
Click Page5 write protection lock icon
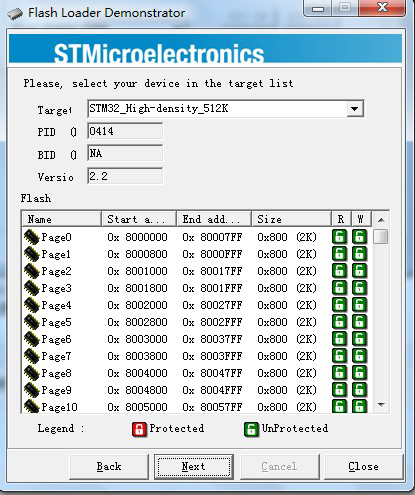[x=360, y=322]
